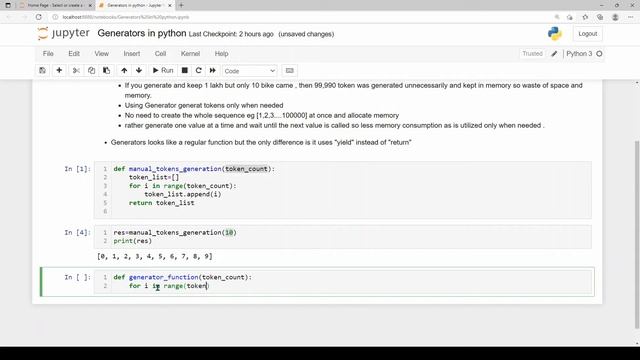Move selected cell down arrow
640x360 pixels.
139,71
